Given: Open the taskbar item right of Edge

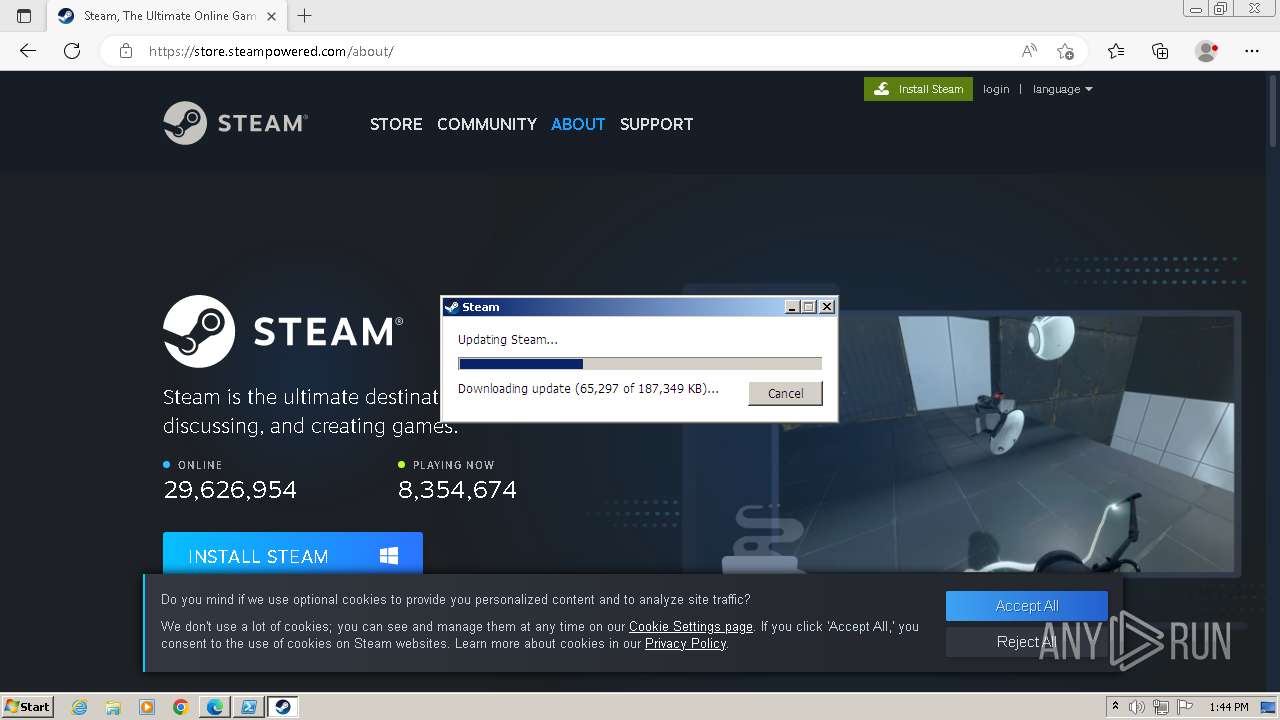Looking at the screenshot, I should coord(249,707).
